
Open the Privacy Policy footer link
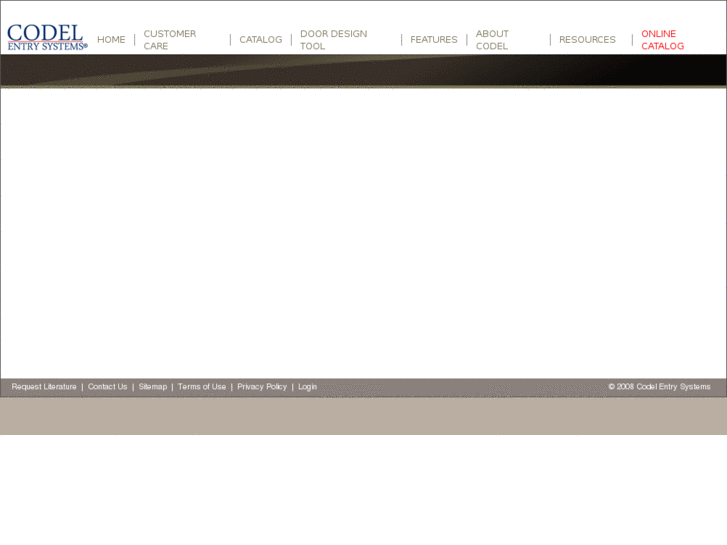coord(262,386)
